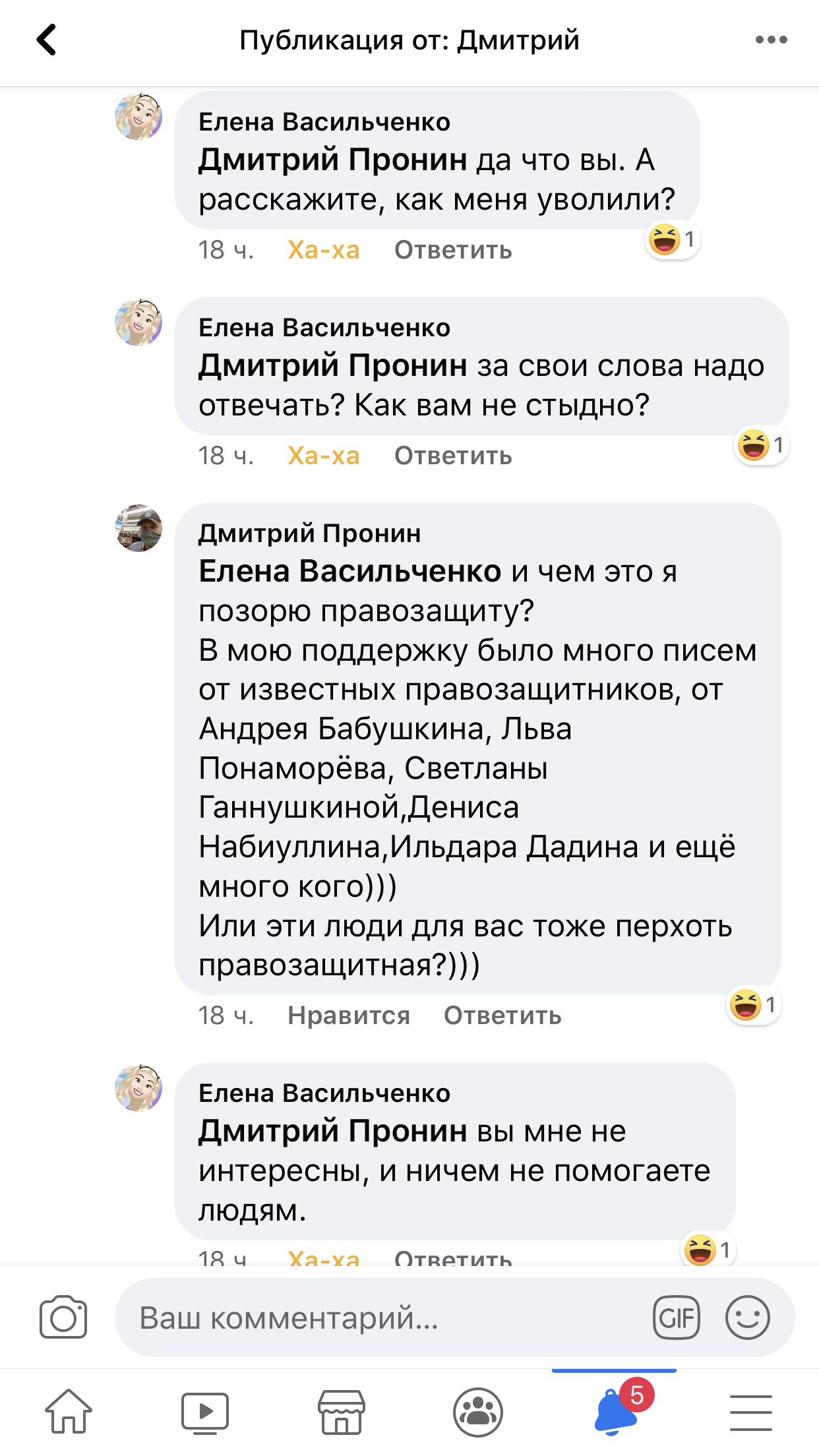Open Дмитрий Пронин's profile picture
Image resolution: width=819 pixels, height=1456 pixels.
138,528
